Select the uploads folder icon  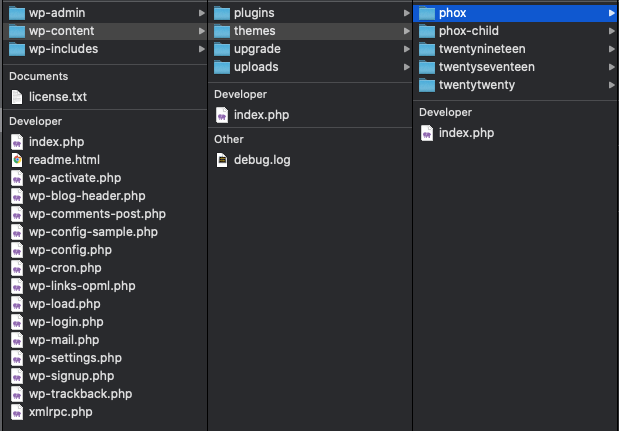222,67
